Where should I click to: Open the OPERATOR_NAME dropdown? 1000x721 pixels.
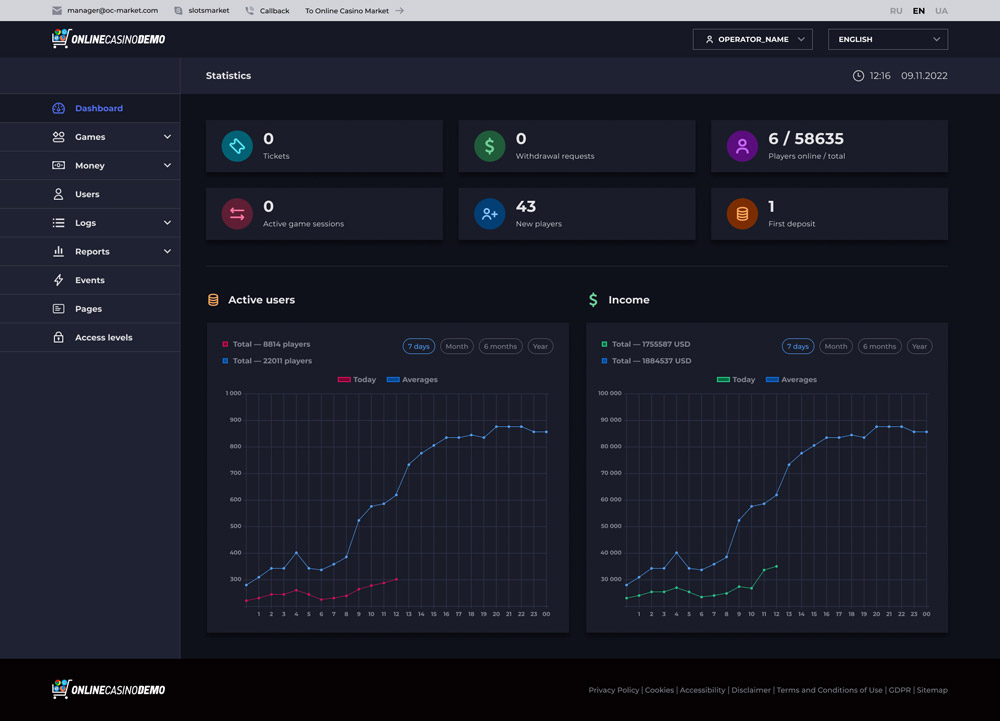click(x=753, y=39)
